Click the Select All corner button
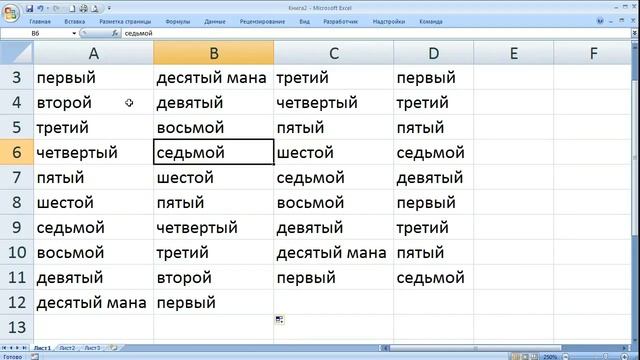This screenshot has height=360, width=640. pyautogui.click(x=17, y=53)
